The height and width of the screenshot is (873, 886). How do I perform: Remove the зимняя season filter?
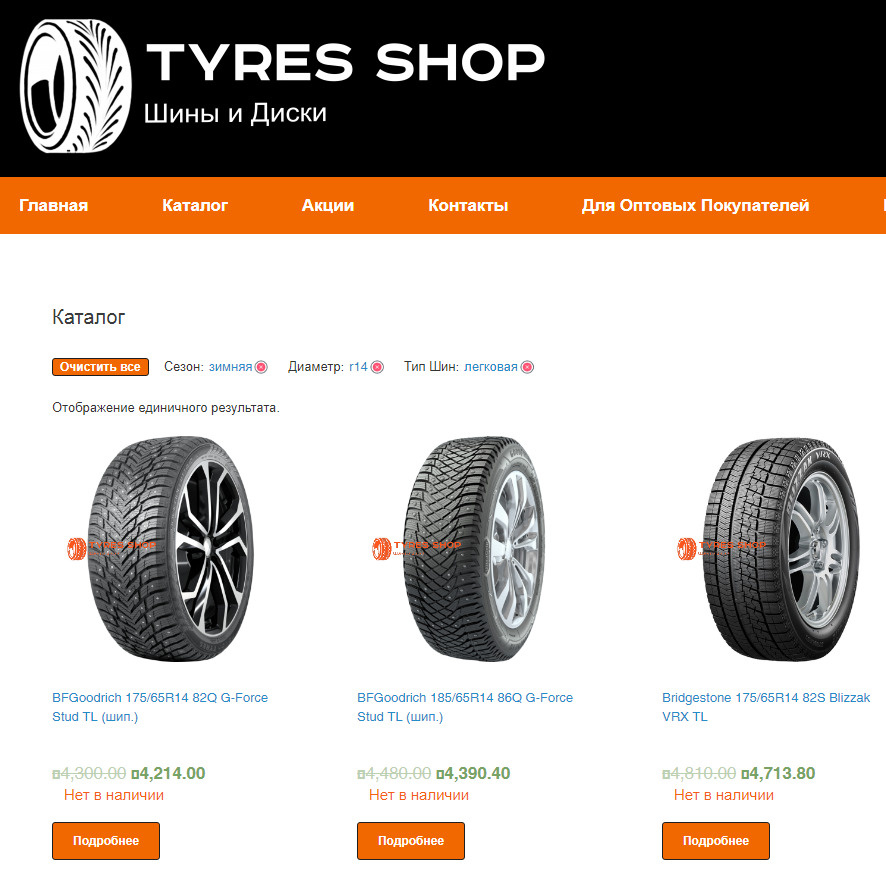tap(261, 367)
